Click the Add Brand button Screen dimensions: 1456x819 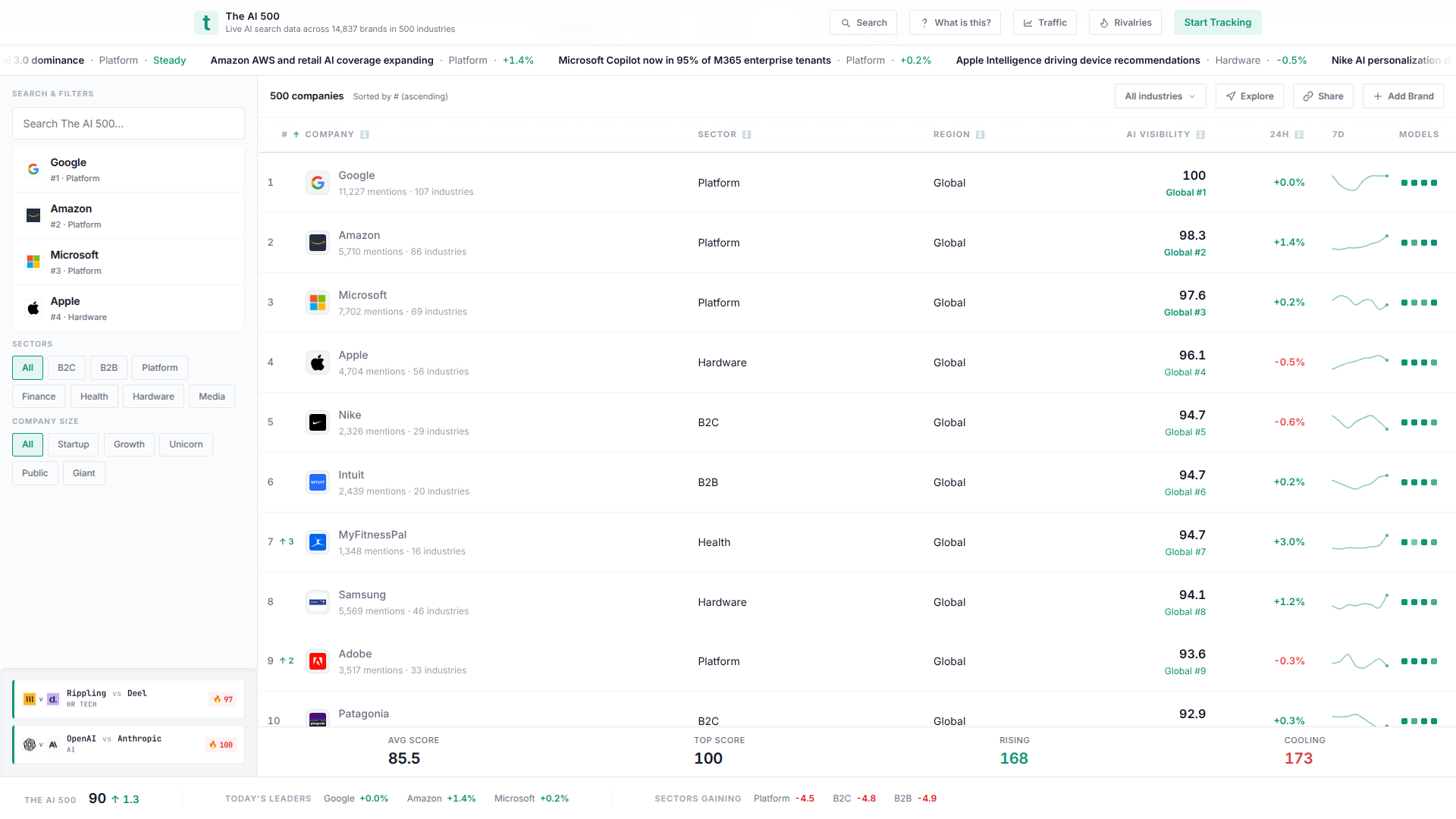click(x=1403, y=96)
